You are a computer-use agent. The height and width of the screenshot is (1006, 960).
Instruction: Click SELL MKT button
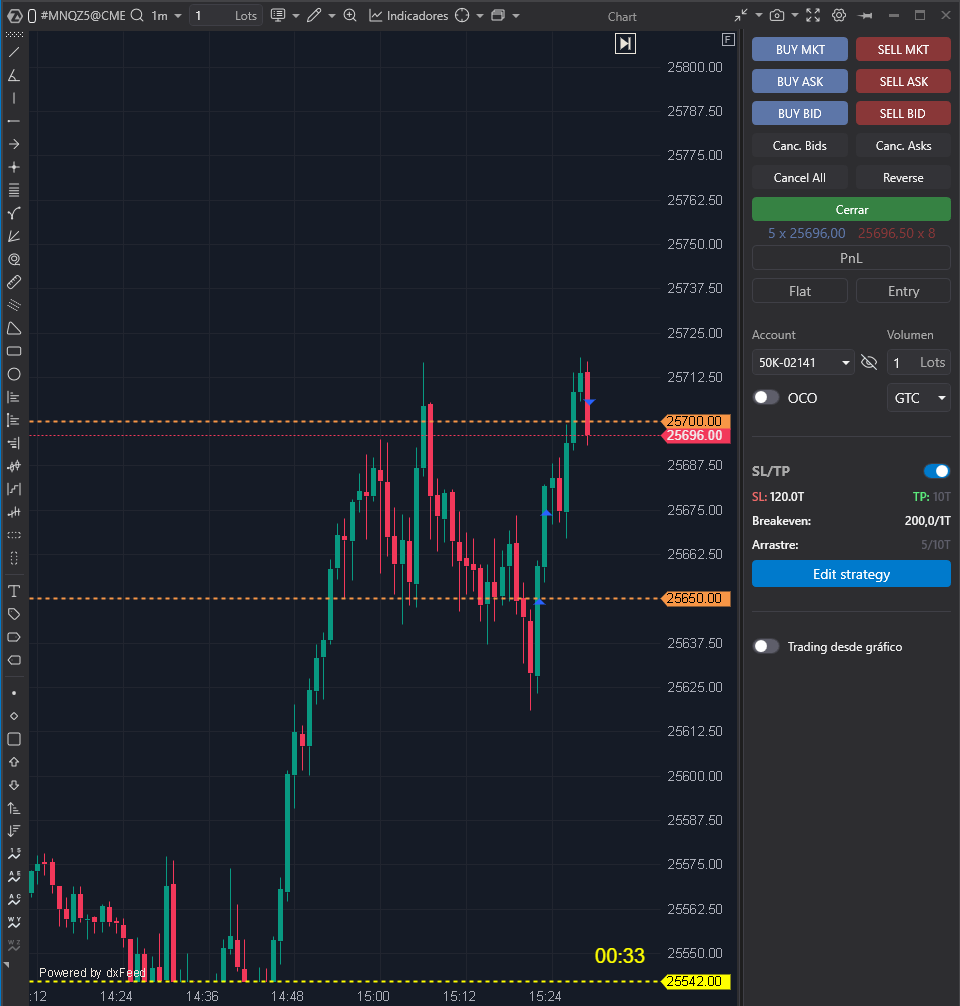(x=903, y=49)
